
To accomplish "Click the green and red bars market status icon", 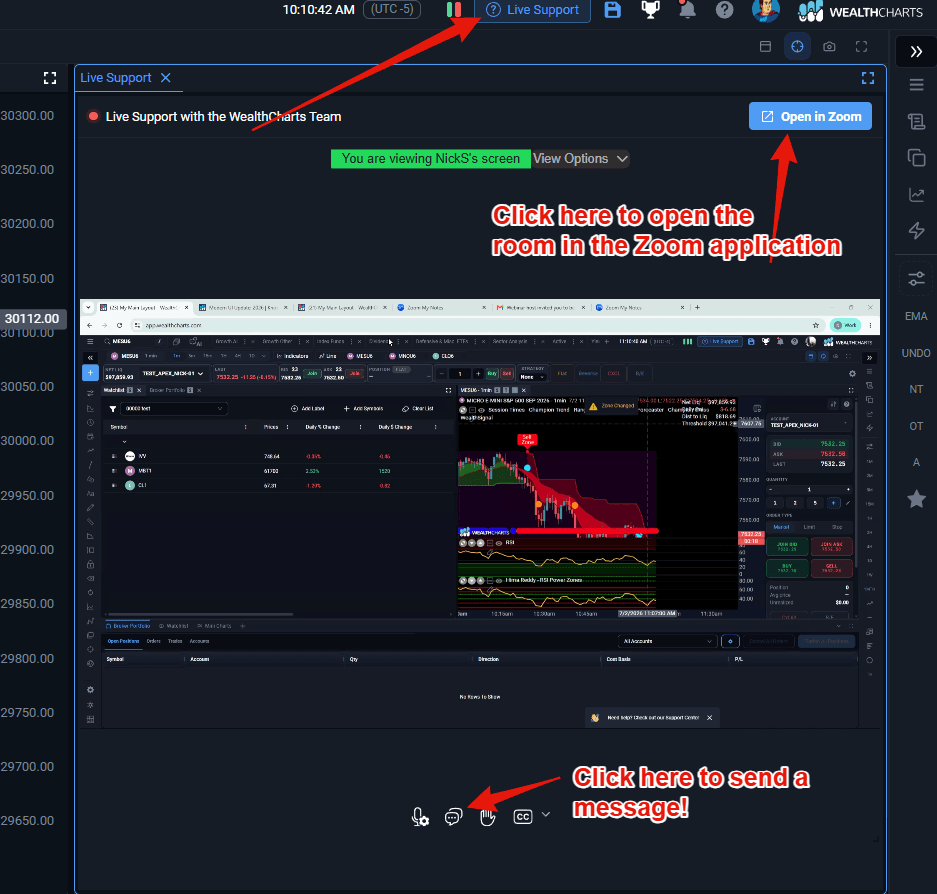I will [x=454, y=10].
